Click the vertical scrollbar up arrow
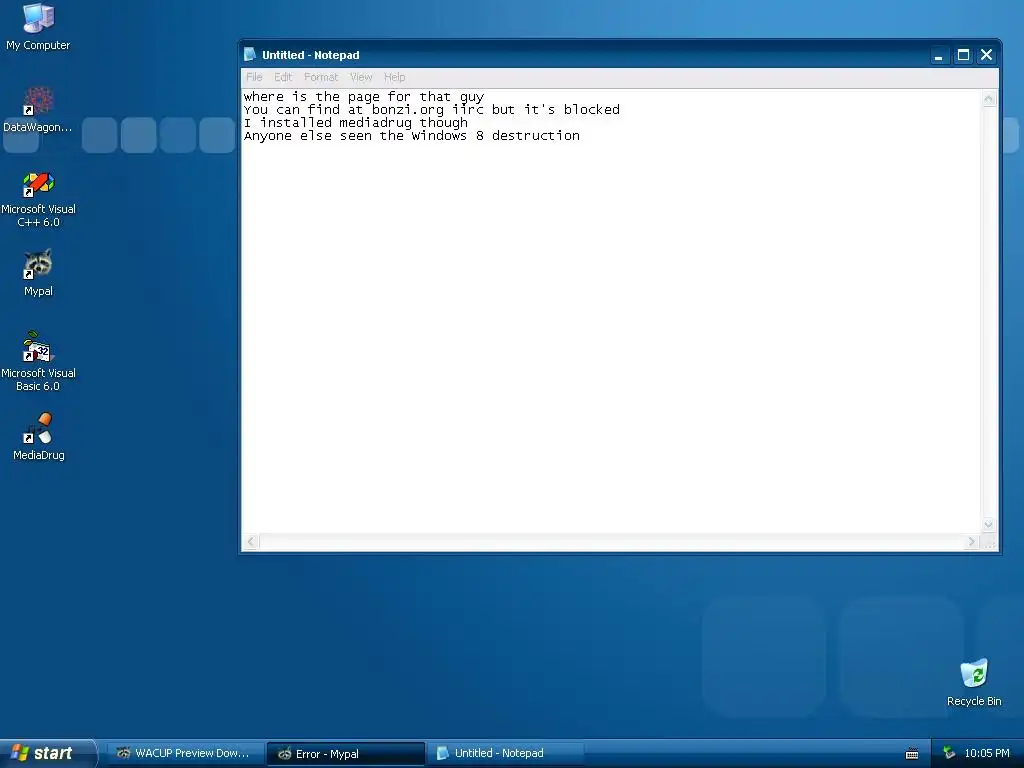 989,99
